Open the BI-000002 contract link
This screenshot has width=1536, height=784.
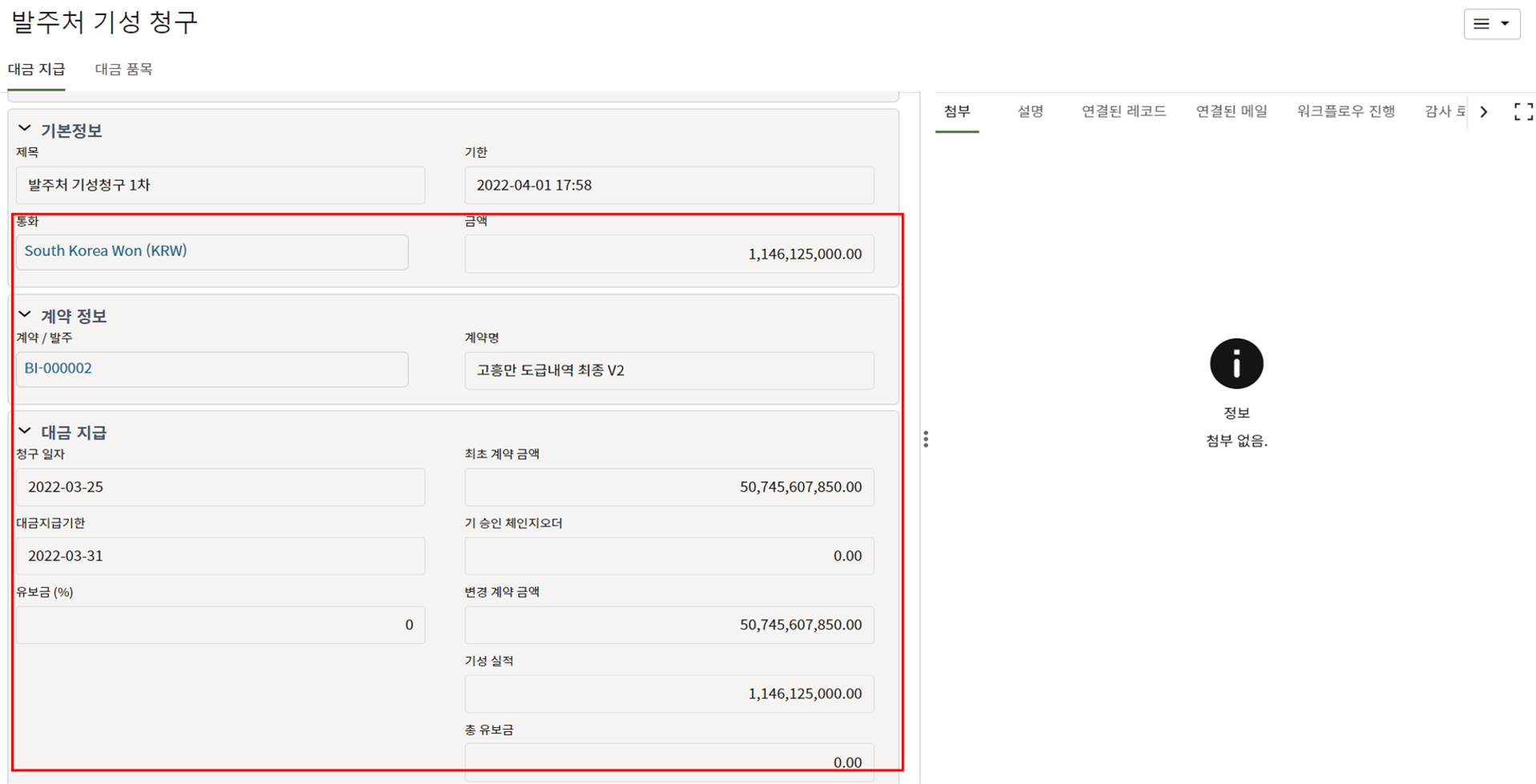coord(58,368)
